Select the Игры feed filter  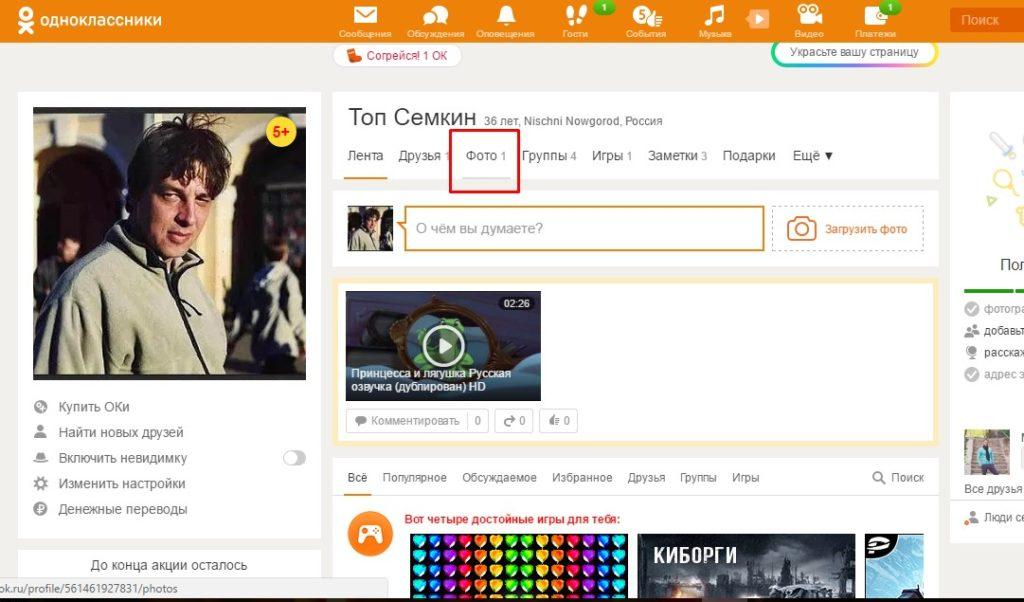(745, 477)
